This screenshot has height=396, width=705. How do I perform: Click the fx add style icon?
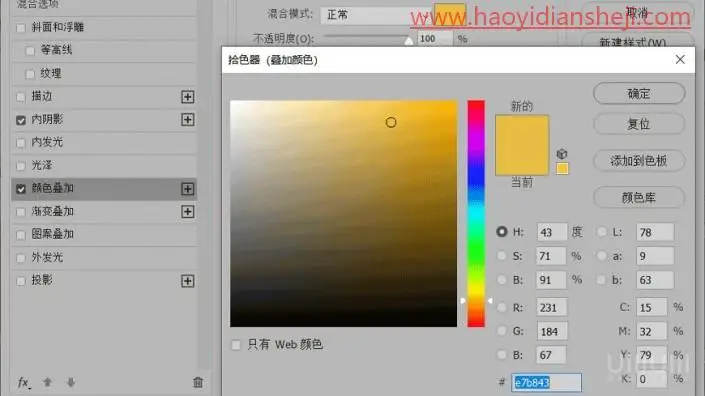[24, 383]
